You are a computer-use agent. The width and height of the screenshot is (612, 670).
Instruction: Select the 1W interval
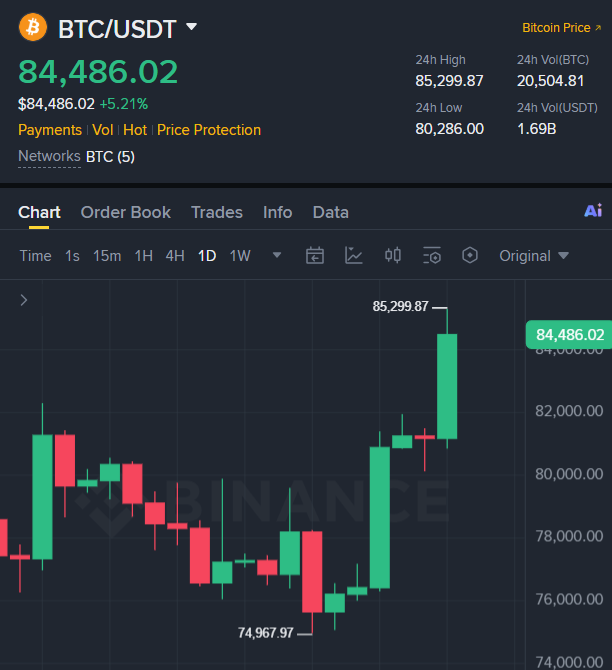240,256
